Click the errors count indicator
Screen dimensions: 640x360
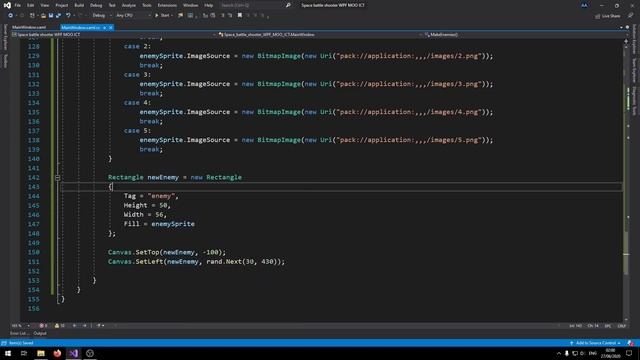[x=43, y=326]
